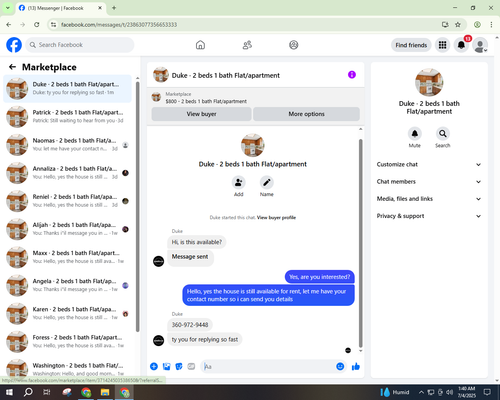Open the Windows notification center icon
Viewport: 500px width, 400px height.
487,392
